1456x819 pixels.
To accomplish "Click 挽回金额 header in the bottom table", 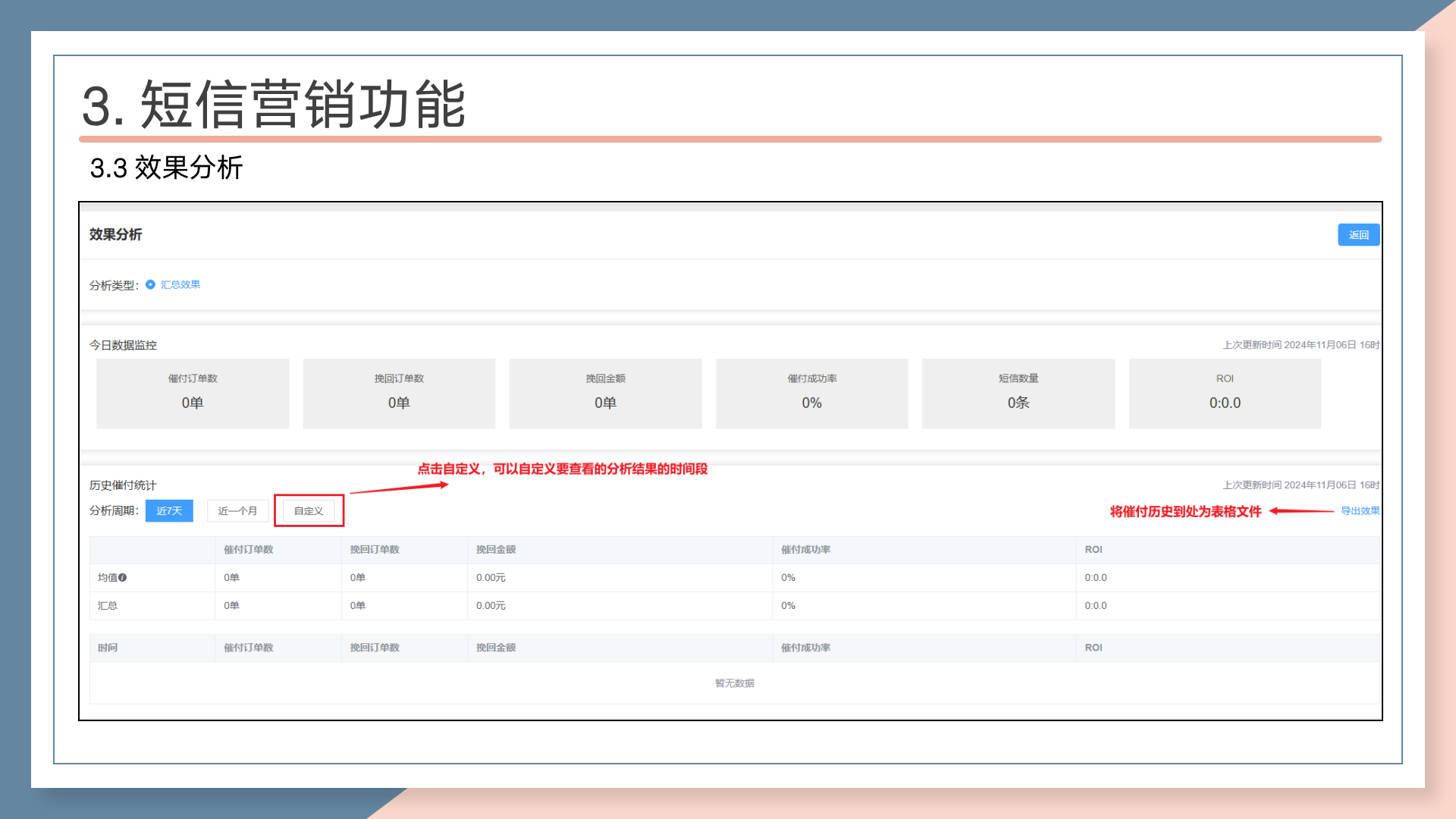I will pyautogui.click(x=496, y=648).
